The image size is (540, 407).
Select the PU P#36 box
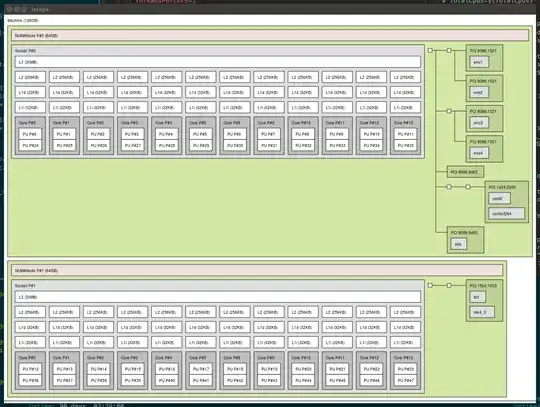coord(30,380)
